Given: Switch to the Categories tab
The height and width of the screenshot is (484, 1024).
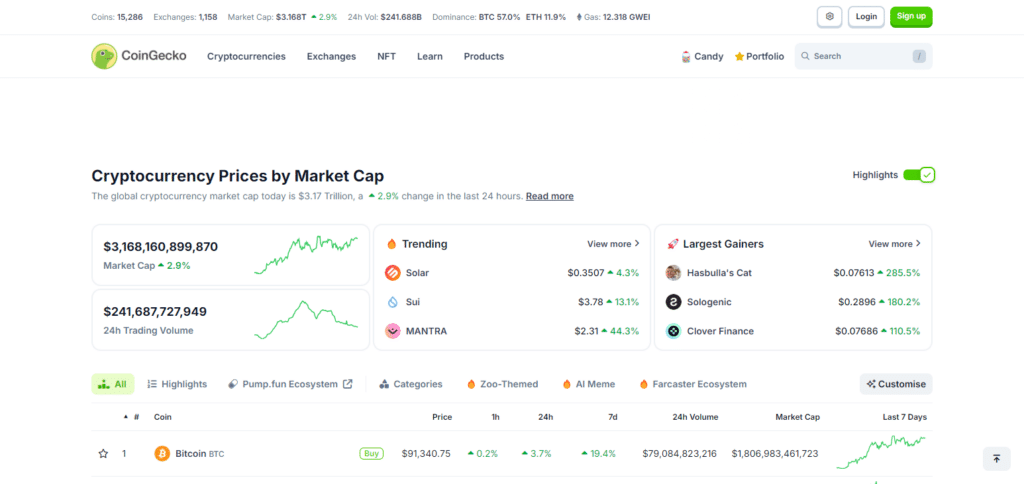Looking at the screenshot, I should pyautogui.click(x=411, y=384).
